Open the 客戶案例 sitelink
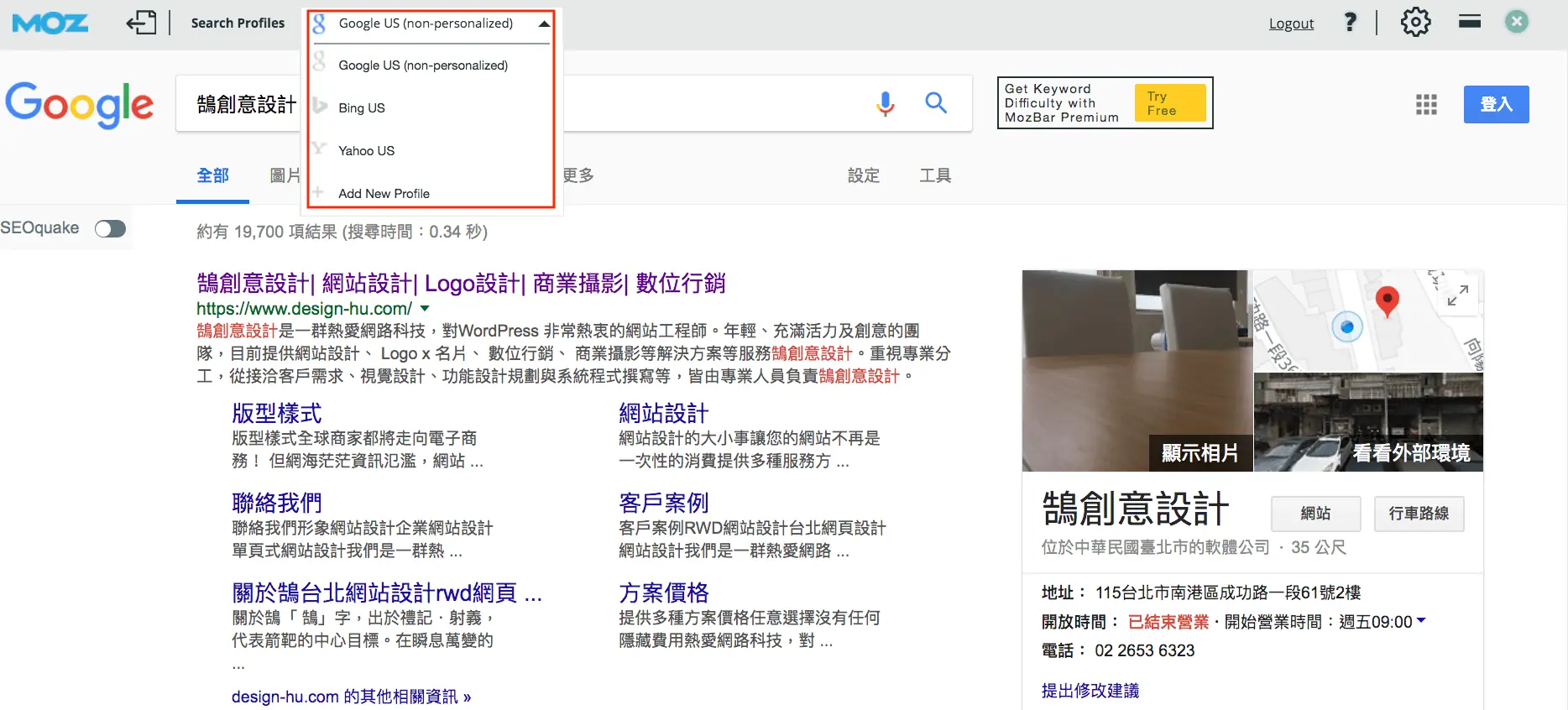 663,503
